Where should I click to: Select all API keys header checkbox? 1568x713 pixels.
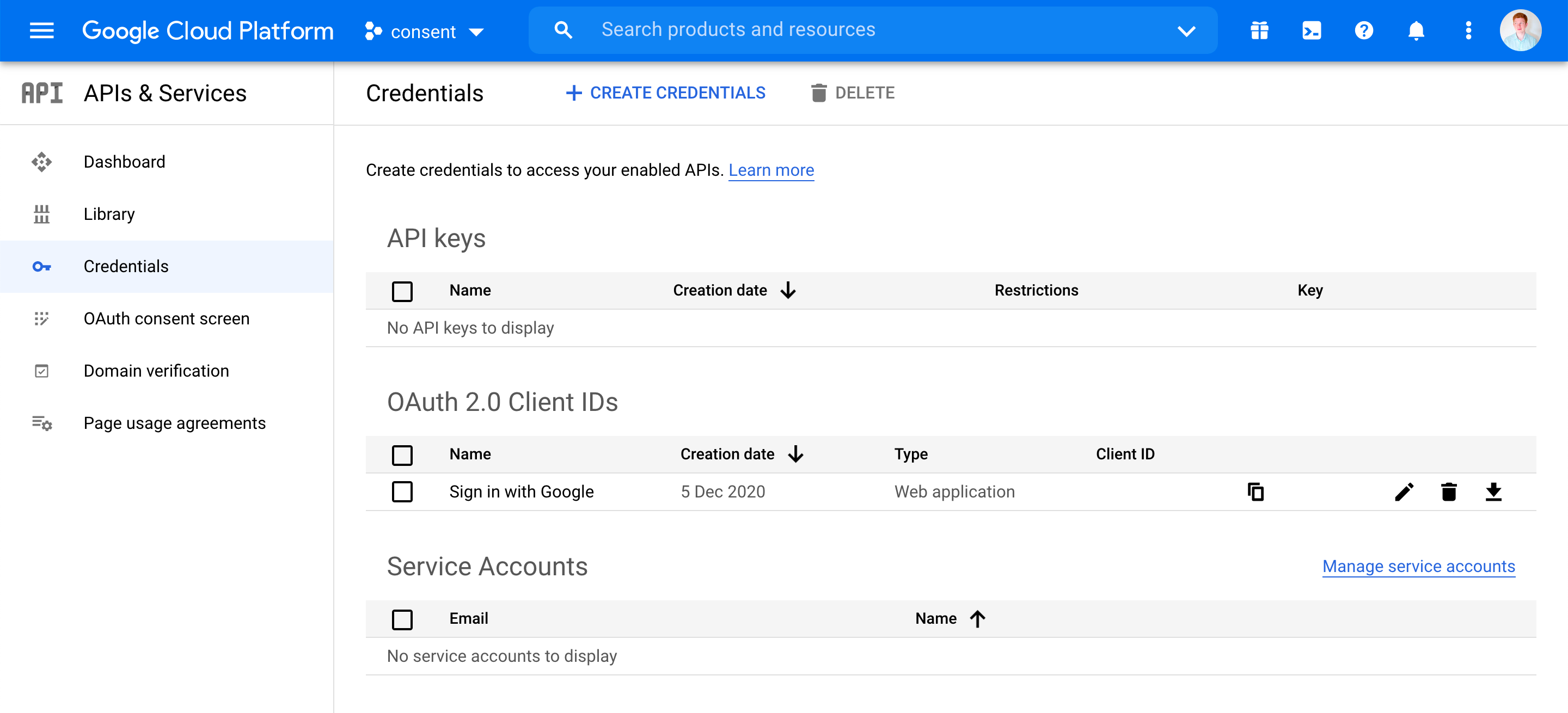coord(402,291)
